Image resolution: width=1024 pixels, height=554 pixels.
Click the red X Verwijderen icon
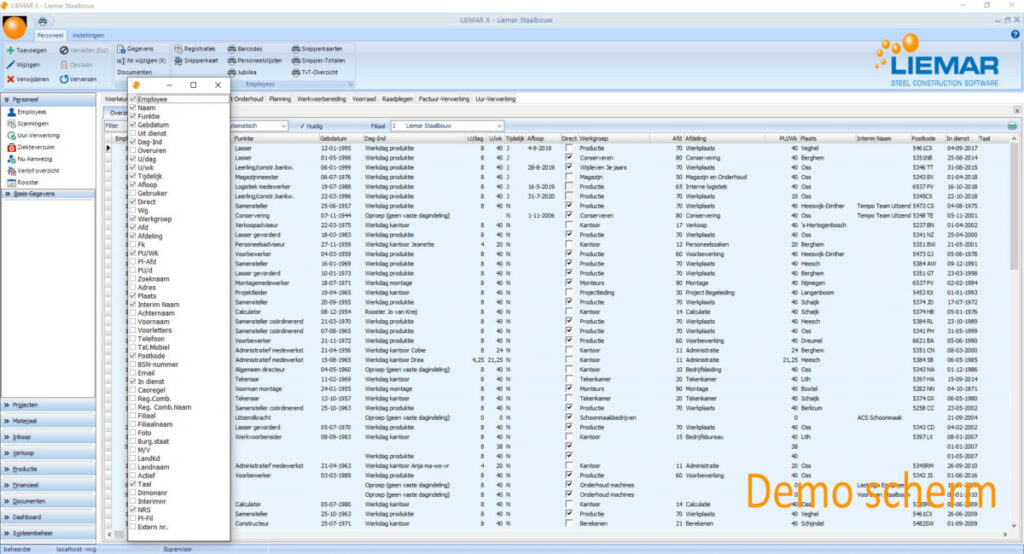10,79
